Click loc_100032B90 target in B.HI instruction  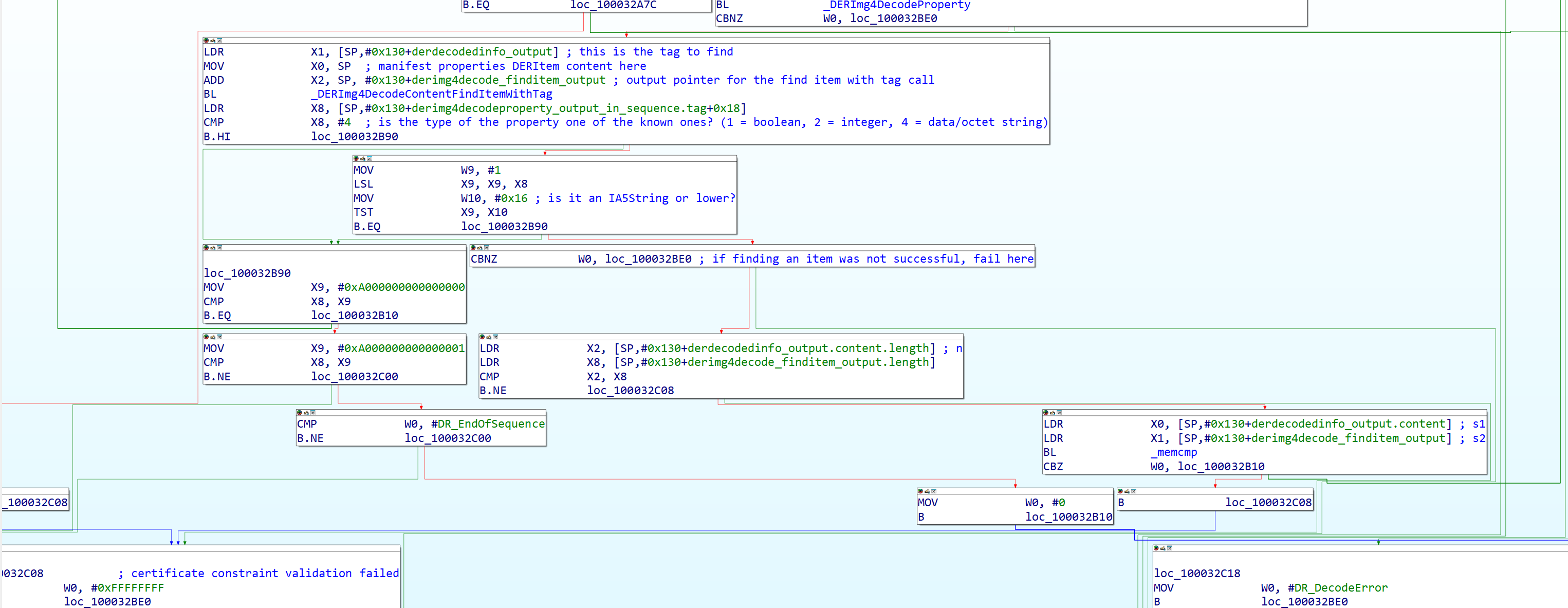(x=354, y=136)
